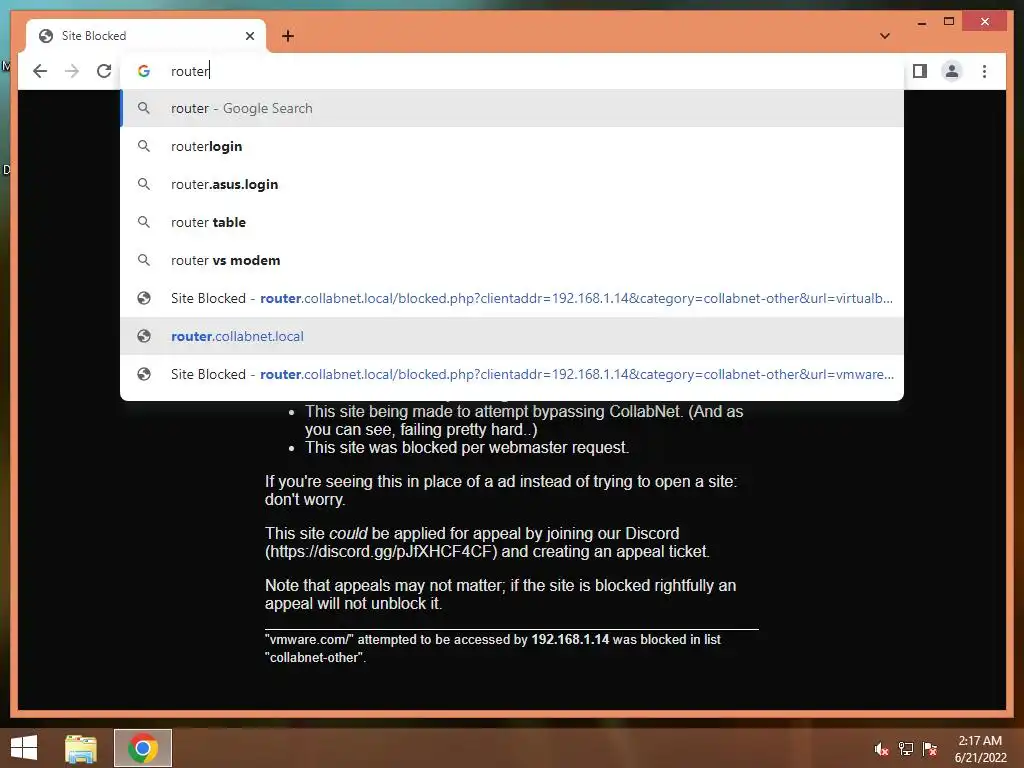Viewport: 1024px width, 768px height.
Task: Open the network tray icon
Action: [906, 749]
